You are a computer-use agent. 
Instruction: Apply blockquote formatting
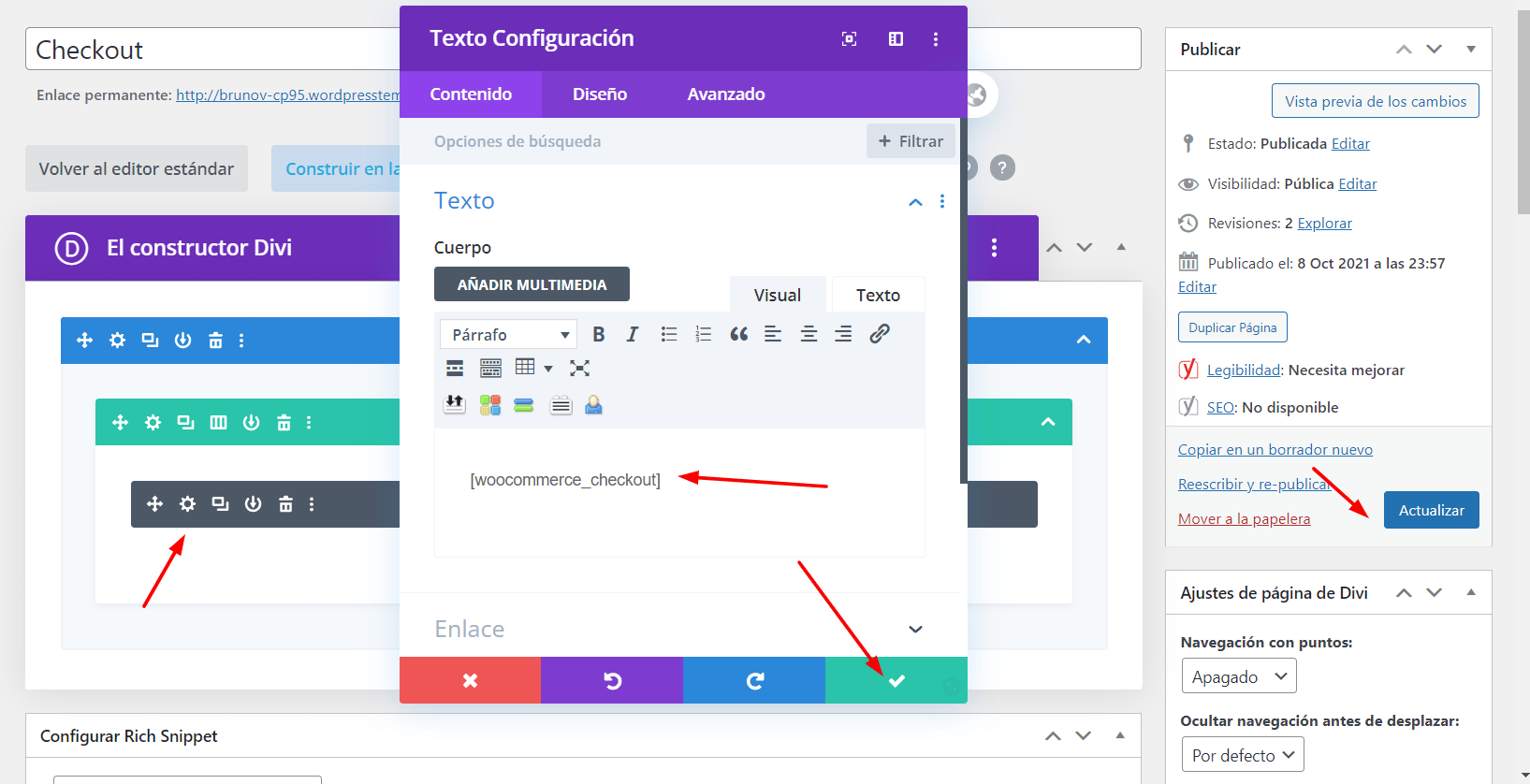(738, 334)
